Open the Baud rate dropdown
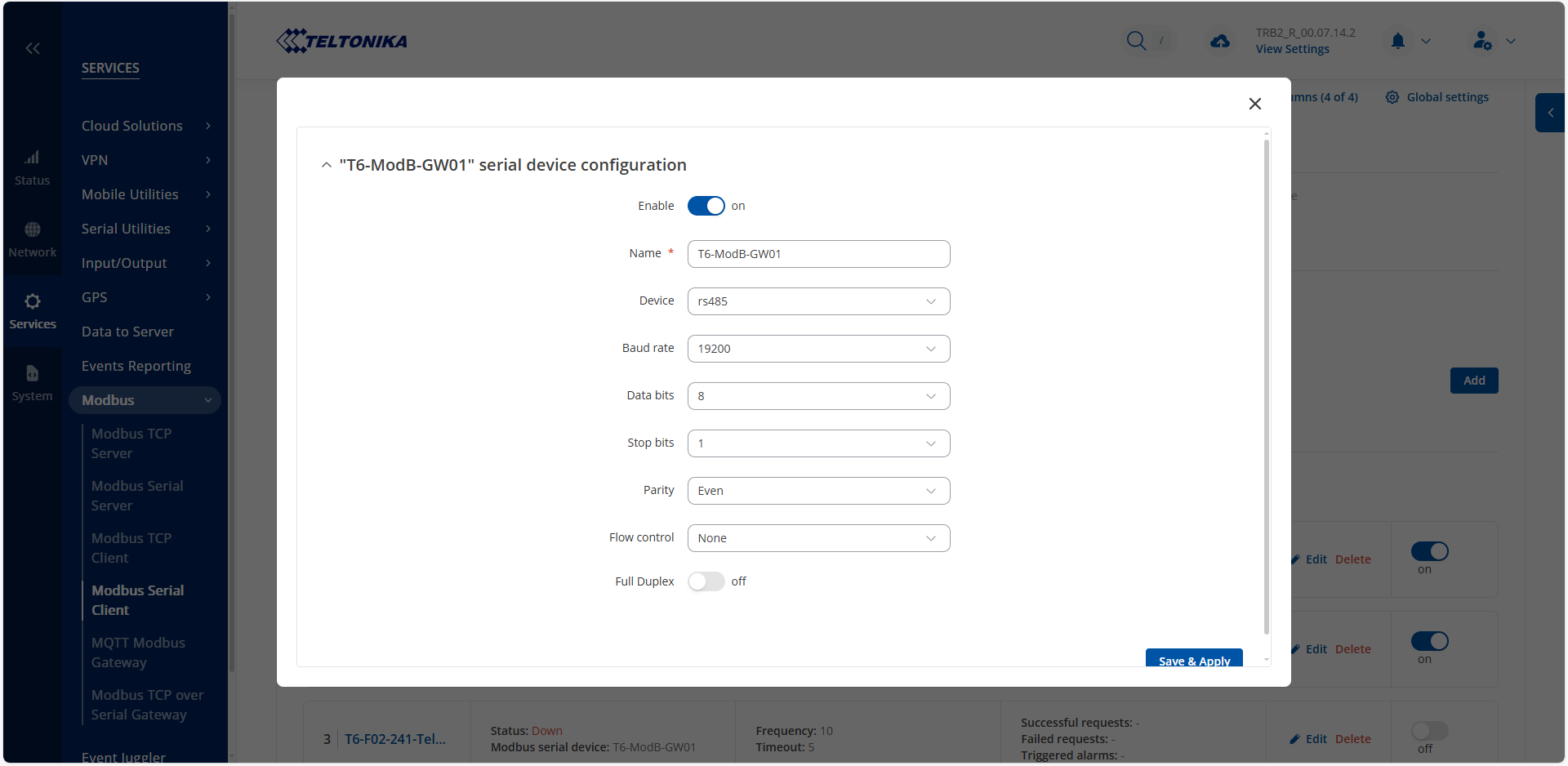 (818, 349)
